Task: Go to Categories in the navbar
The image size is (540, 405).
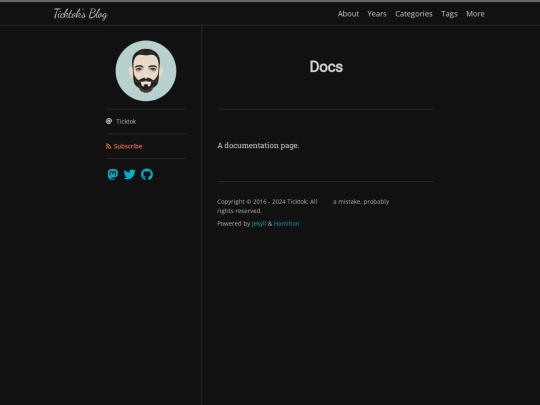Action: click(414, 14)
